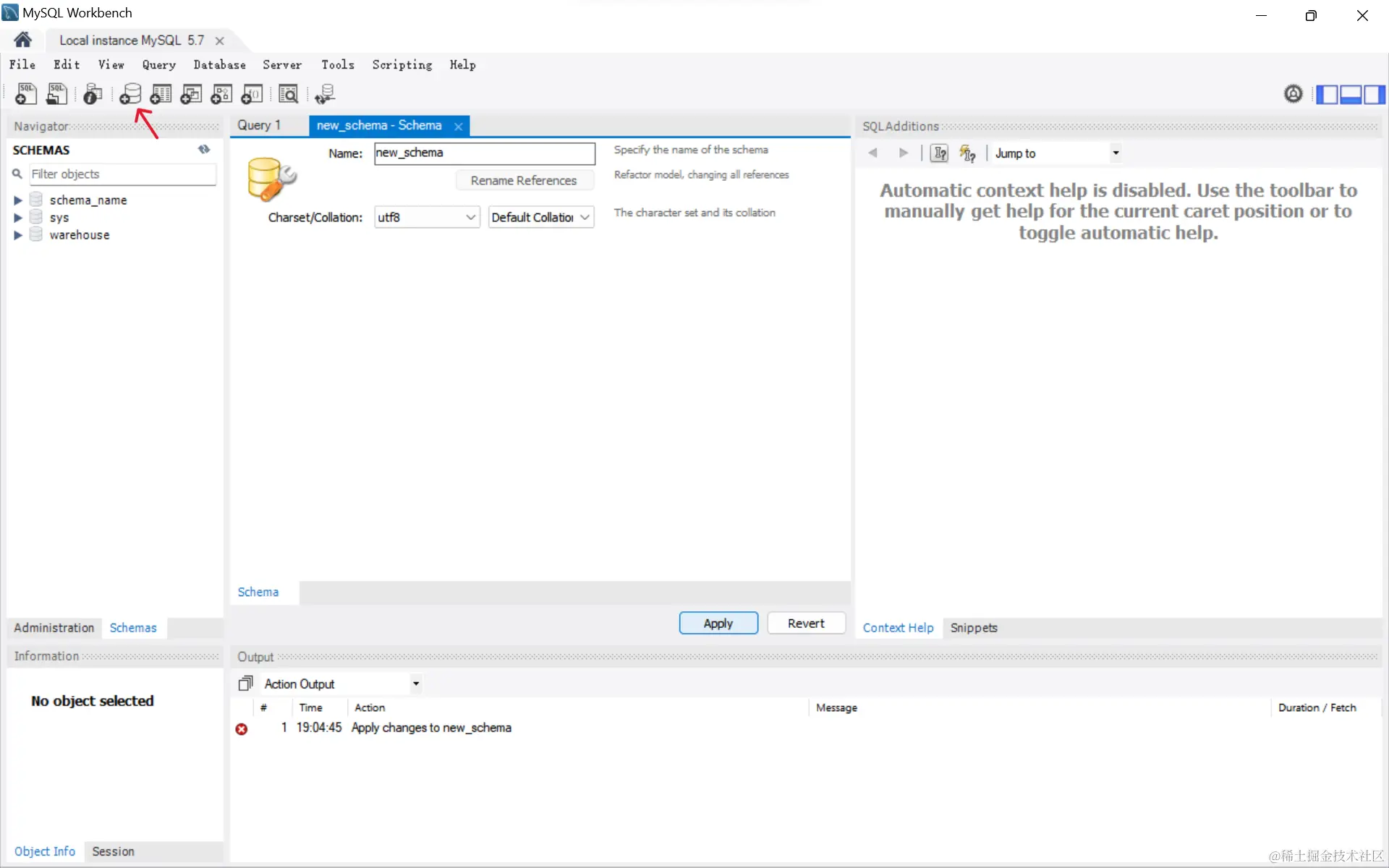1389x868 pixels.
Task: Click the create new view icon
Action: click(x=191, y=94)
